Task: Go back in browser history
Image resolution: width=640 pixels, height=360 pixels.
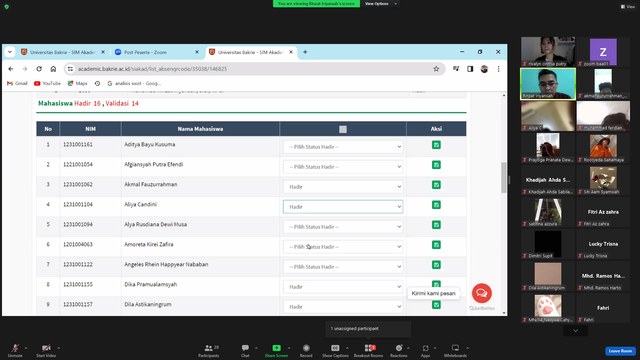Action: (11, 69)
